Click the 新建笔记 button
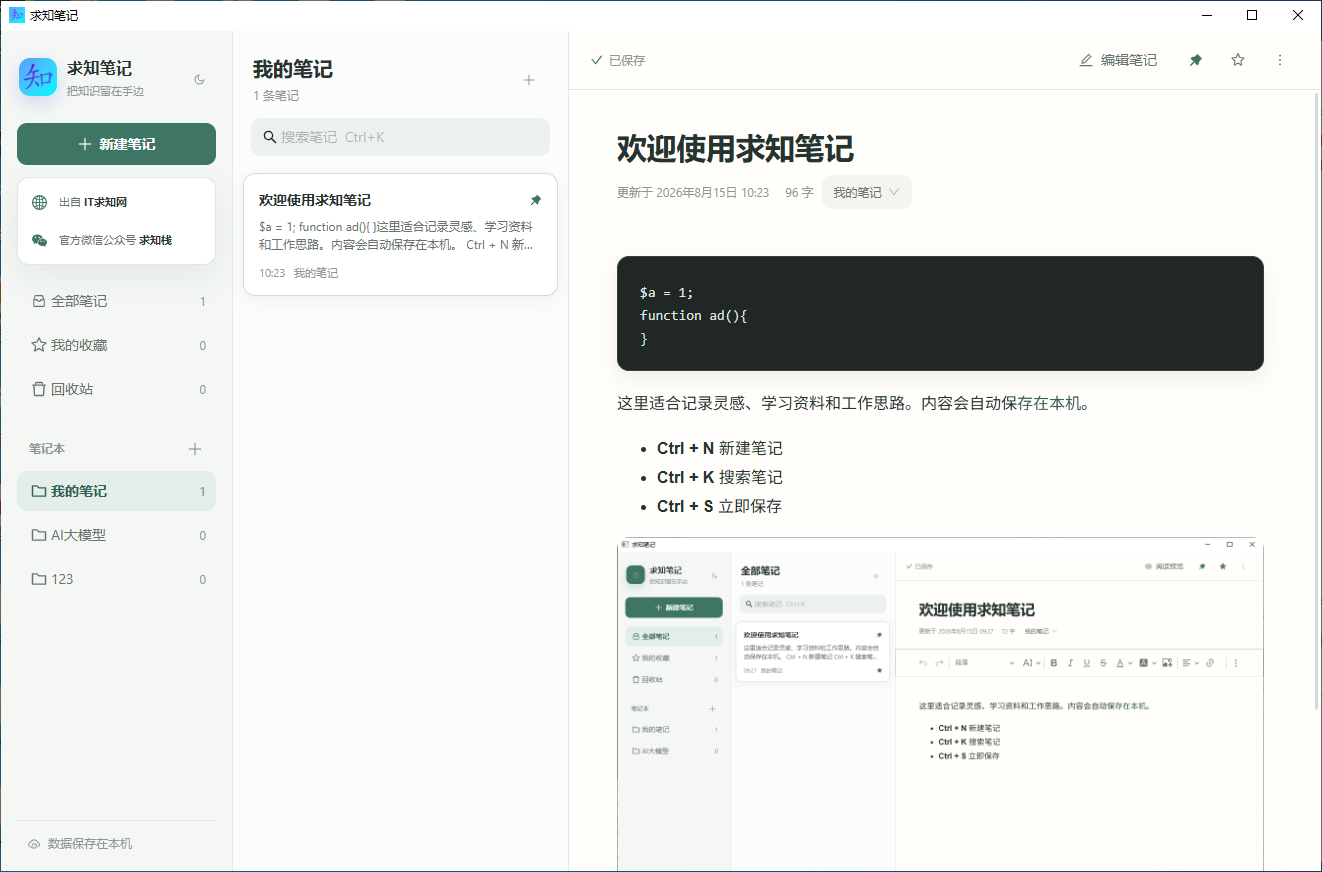 pos(116,144)
